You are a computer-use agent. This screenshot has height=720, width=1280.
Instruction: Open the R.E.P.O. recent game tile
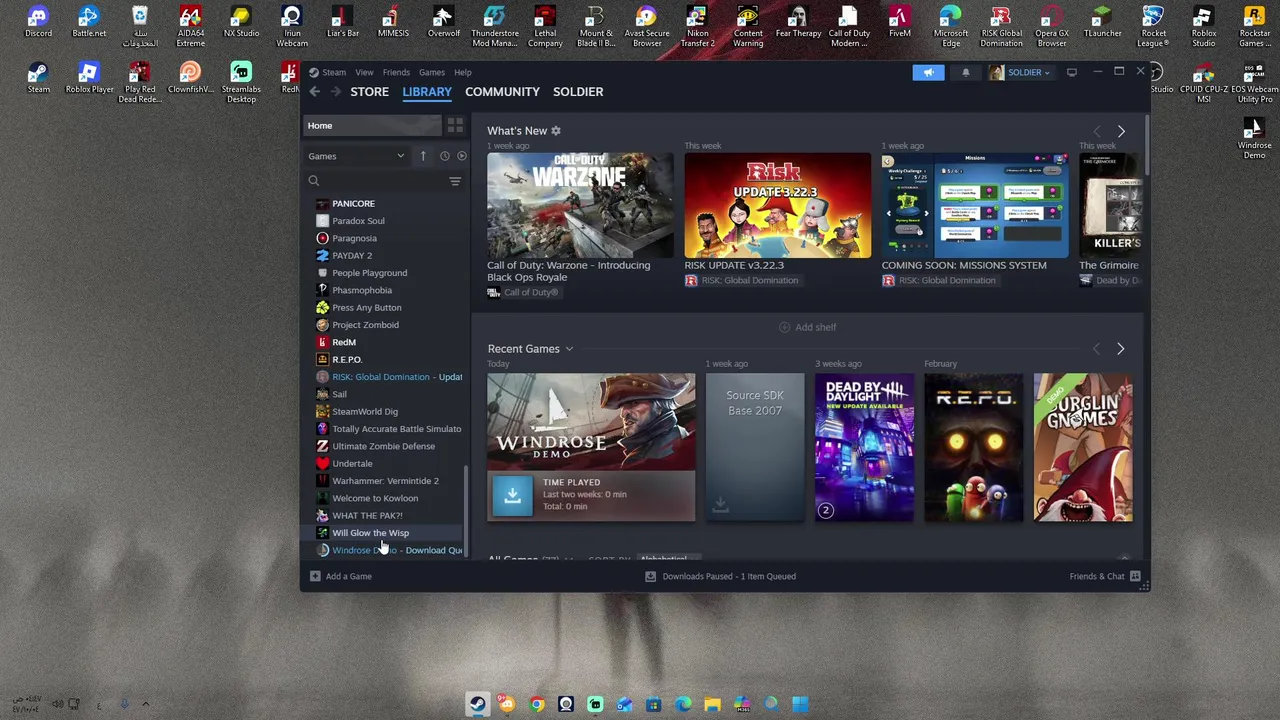point(973,447)
